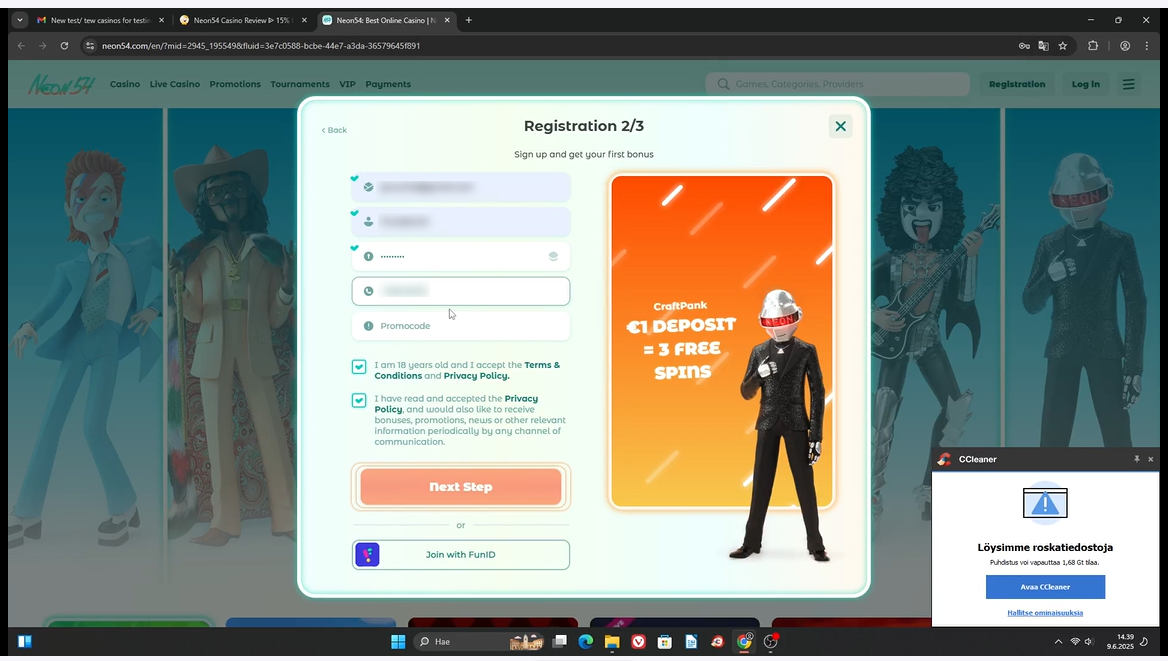Click the browser back arrow

point(21,45)
